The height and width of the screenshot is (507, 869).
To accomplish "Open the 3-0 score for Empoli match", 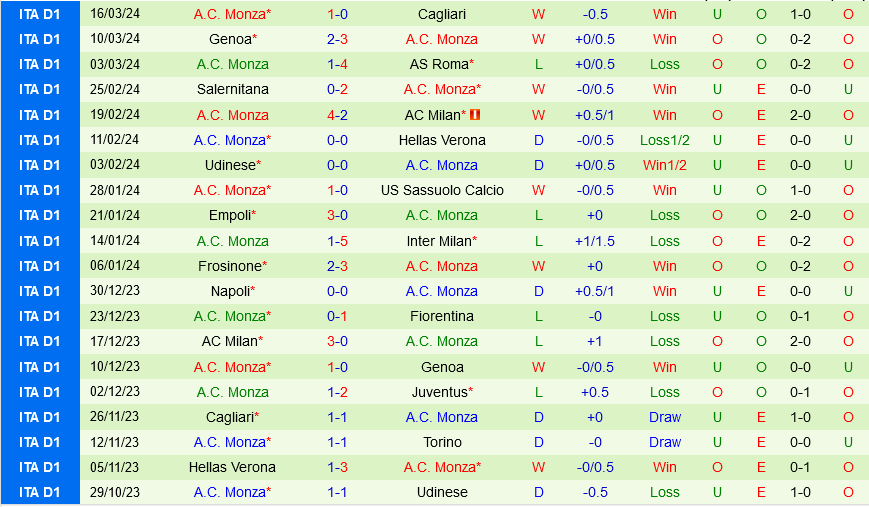I will 337,215.
